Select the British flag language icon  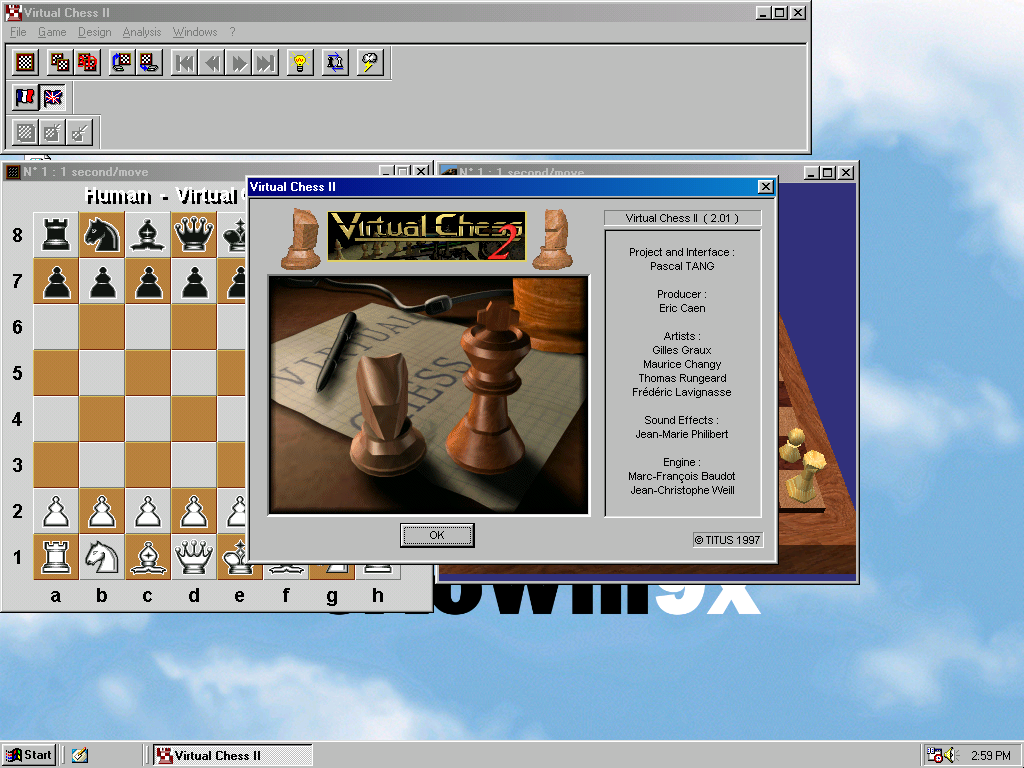tap(52, 97)
